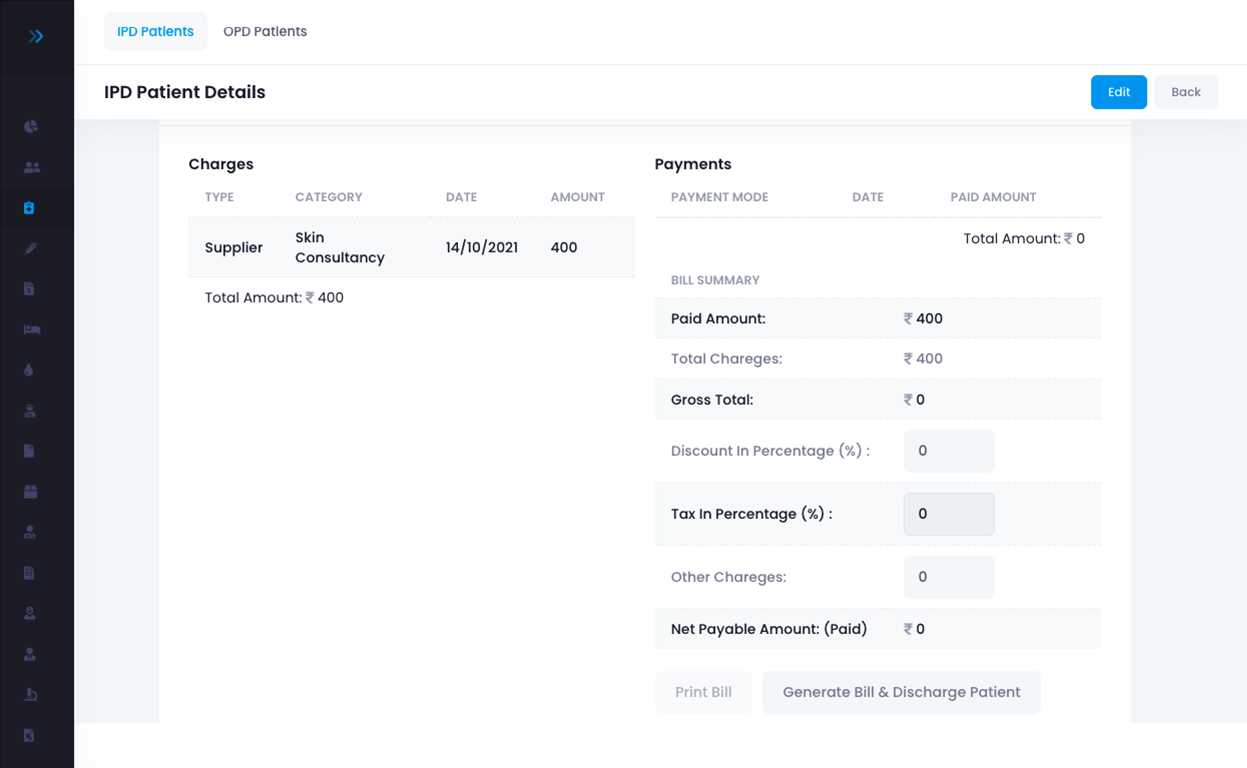Focus the Discount In Percentage input field
The height and width of the screenshot is (768, 1247).
948,451
